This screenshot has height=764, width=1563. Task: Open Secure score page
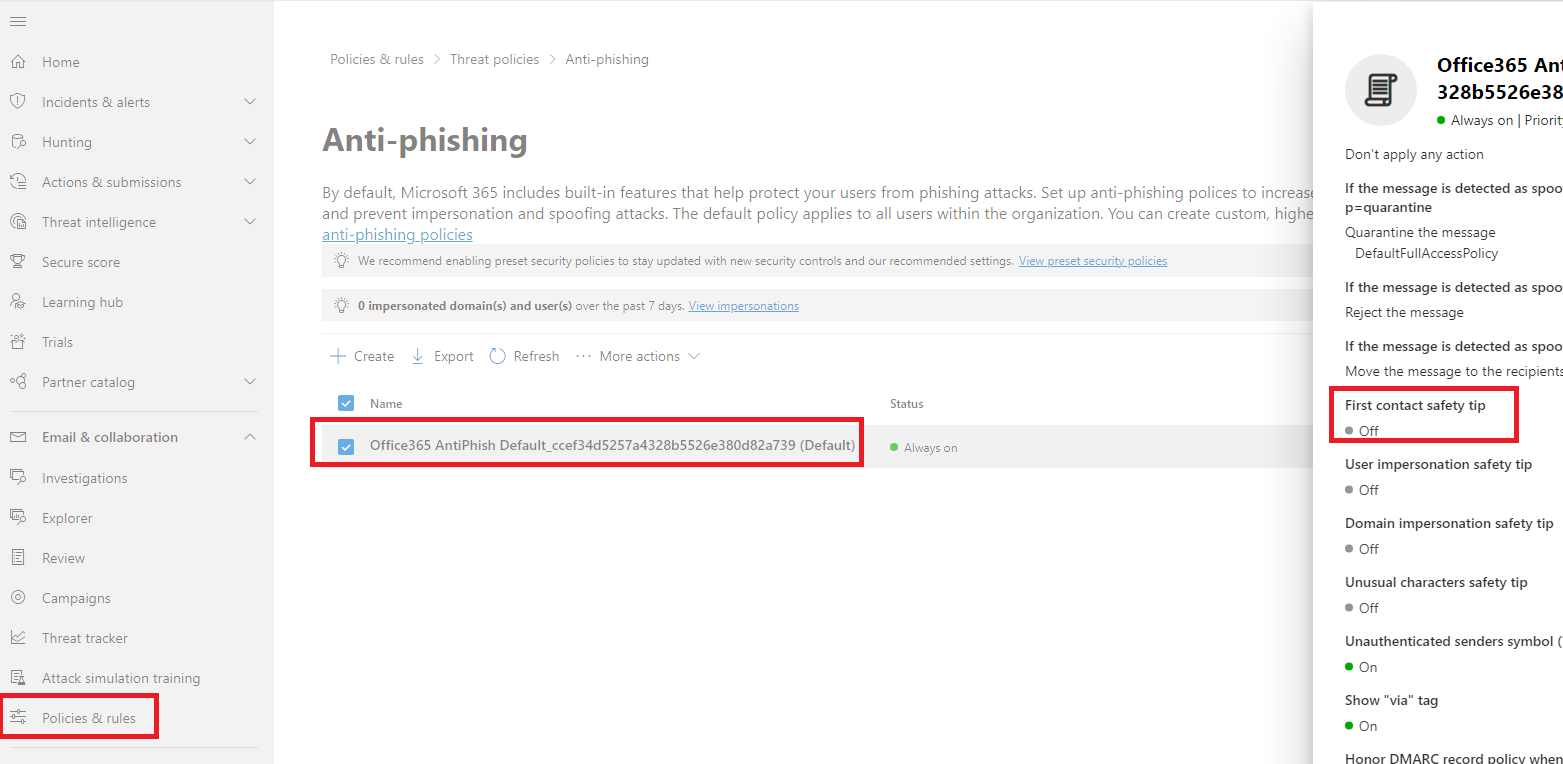point(81,262)
